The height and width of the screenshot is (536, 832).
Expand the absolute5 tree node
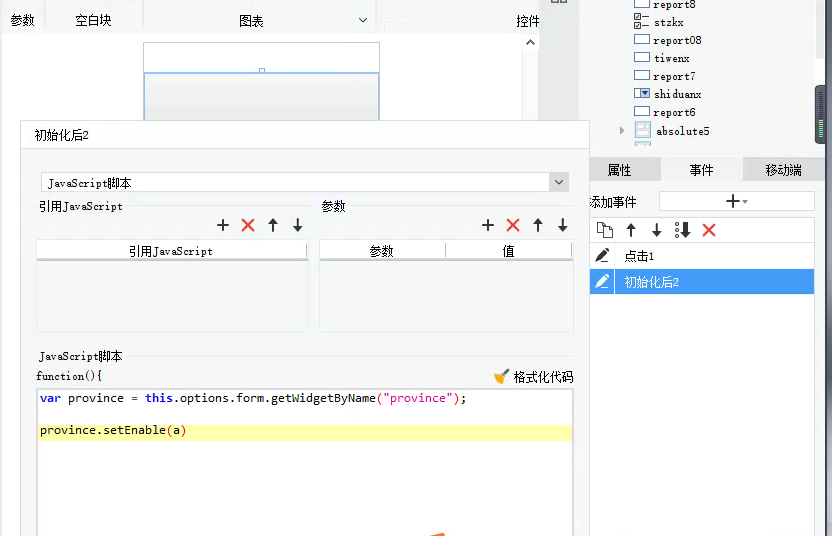tap(622, 130)
